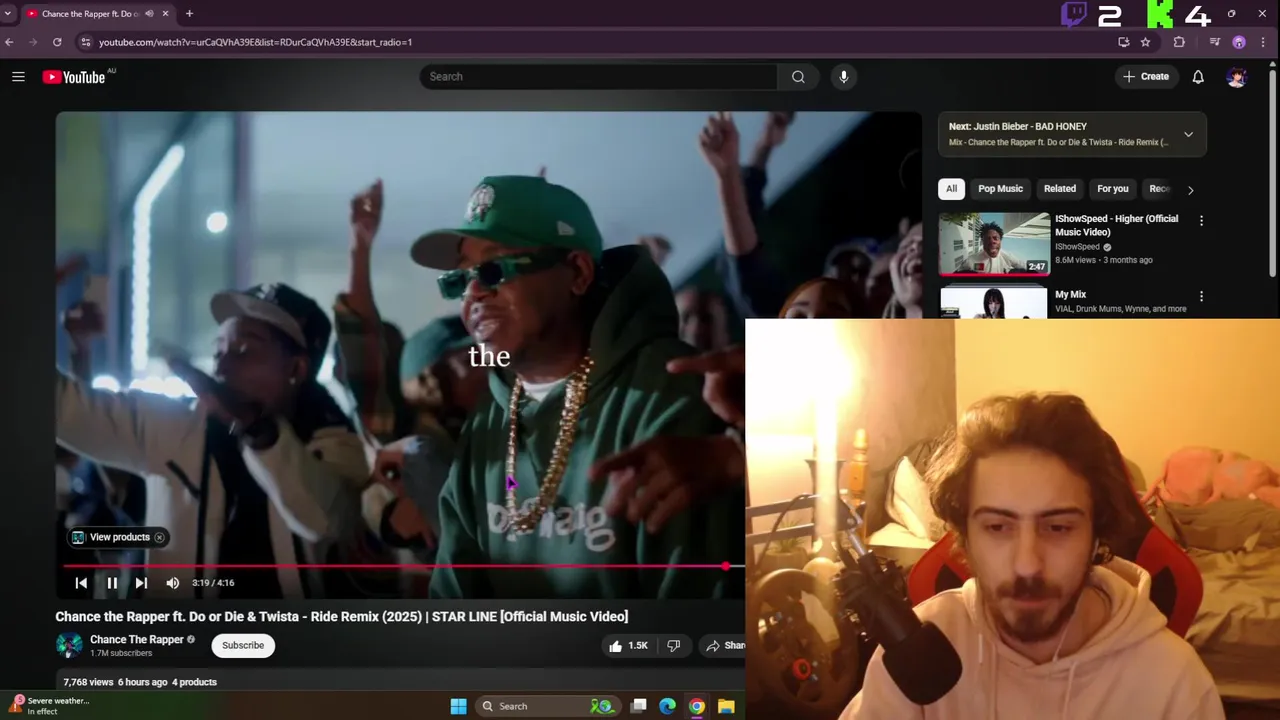The image size is (1280, 720).
Task: Open Chrome media controls icon
Action: (x=1214, y=42)
